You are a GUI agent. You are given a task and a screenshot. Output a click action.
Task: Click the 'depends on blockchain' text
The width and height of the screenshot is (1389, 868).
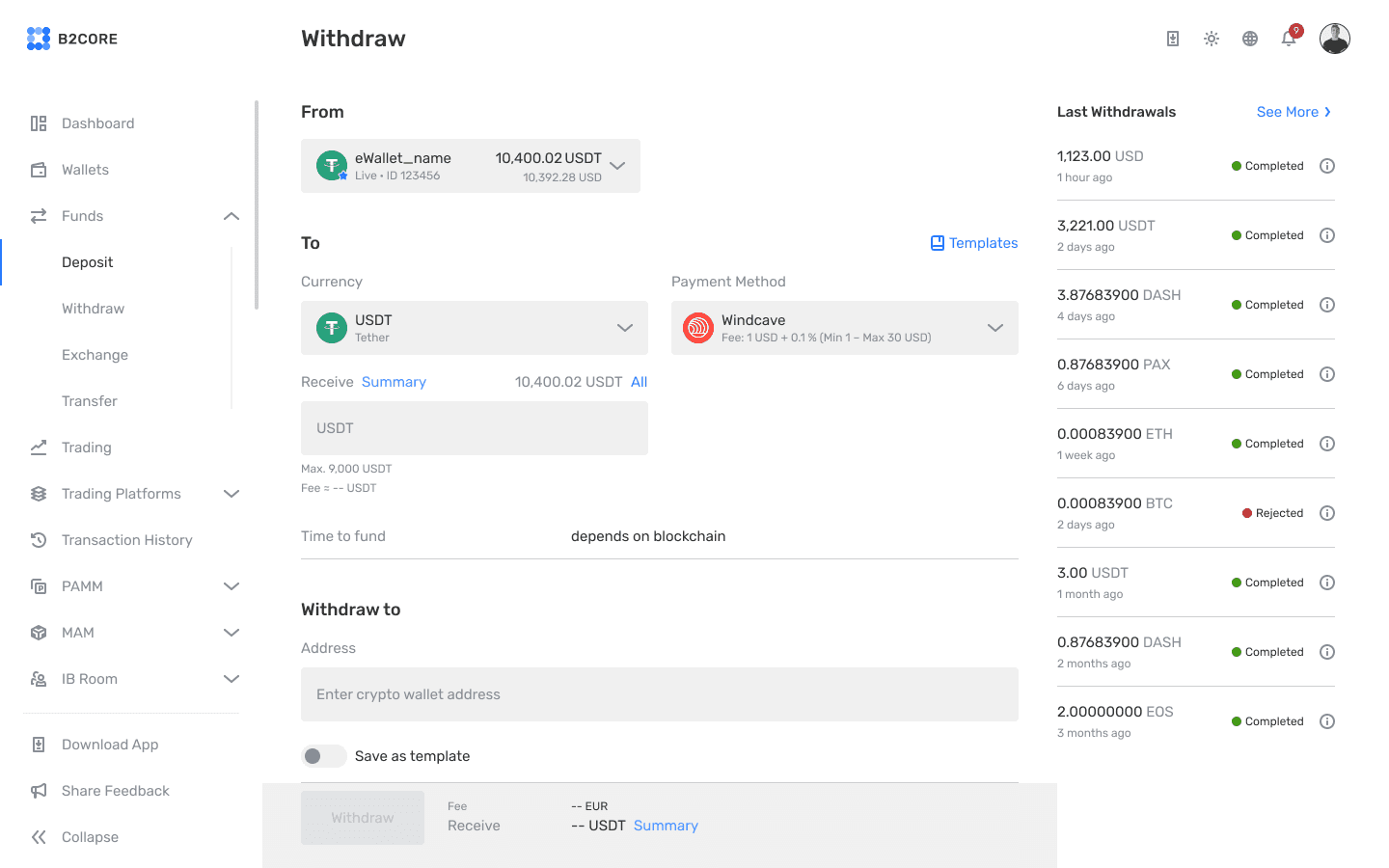click(648, 536)
